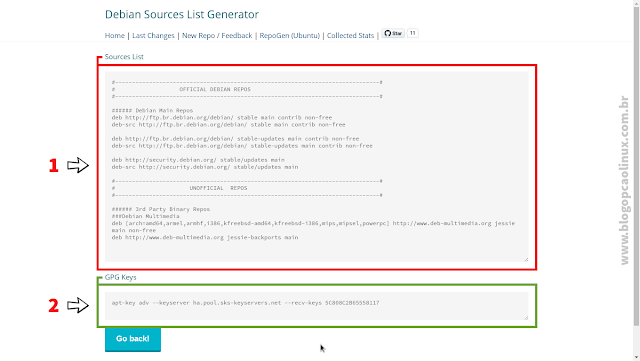Click the apt-key adv keyserver command text
This screenshot has width=640, height=361.
click(x=245, y=303)
